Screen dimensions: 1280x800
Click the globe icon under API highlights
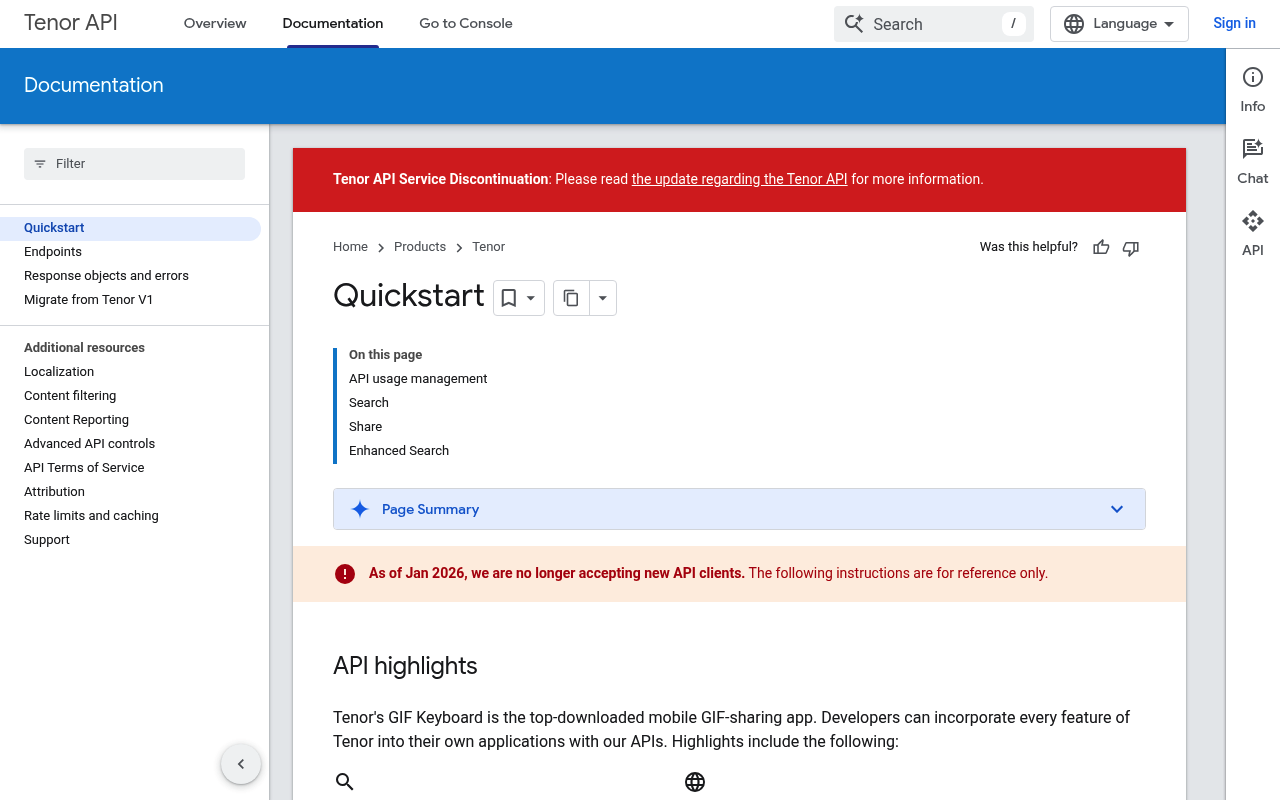coord(695,782)
